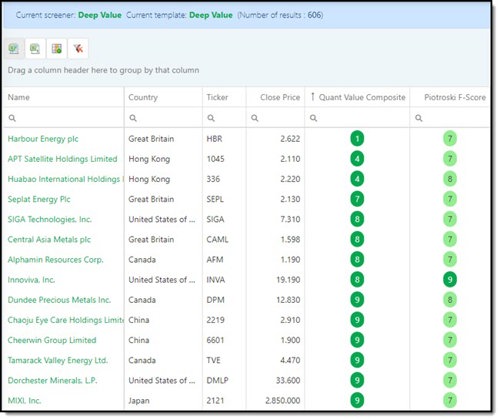Click Dundee Precious Metals' F-Score badge 8
The height and width of the screenshot is (419, 500).
click(450, 300)
